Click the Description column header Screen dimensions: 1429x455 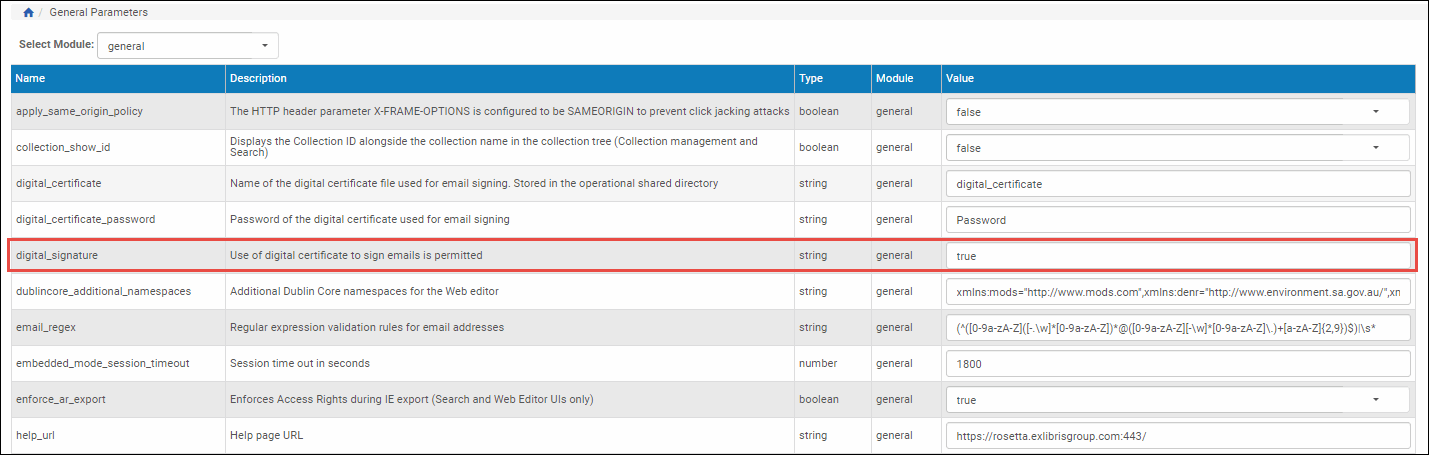(x=258, y=78)
